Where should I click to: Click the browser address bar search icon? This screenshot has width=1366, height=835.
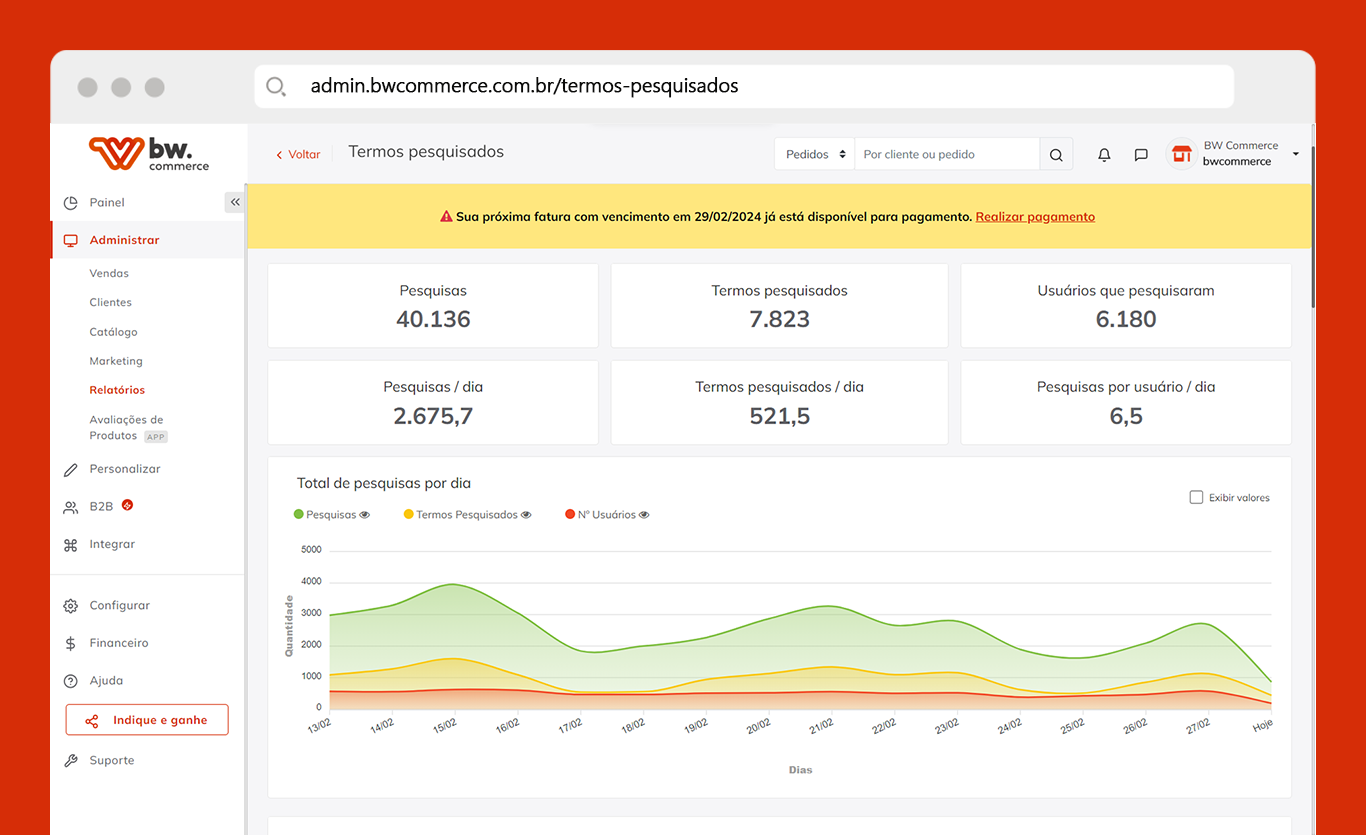[277, 87]
